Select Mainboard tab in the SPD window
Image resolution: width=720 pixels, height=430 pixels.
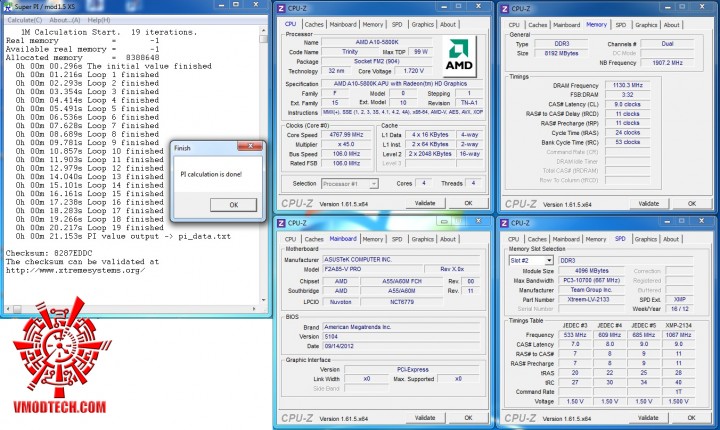[566, 239]
